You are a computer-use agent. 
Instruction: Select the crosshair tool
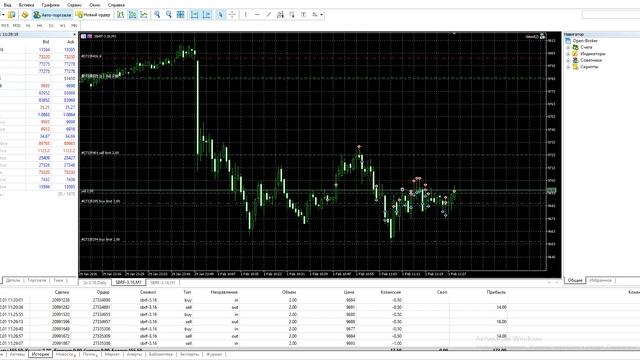tap(232, 15)
